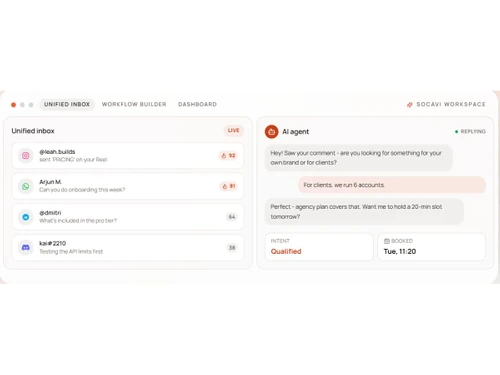Go to the Dashboard tab

click(197, 104)
